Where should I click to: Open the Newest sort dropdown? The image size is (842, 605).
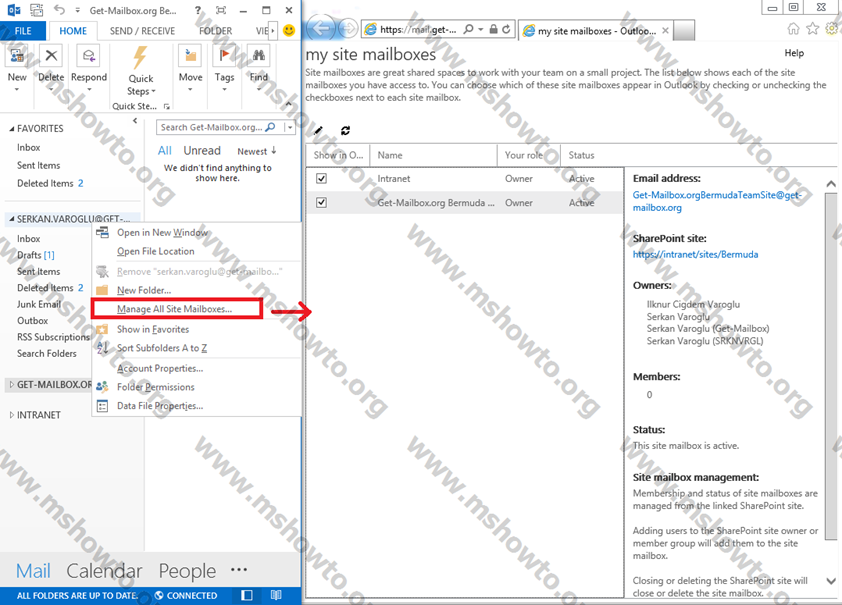257,151
